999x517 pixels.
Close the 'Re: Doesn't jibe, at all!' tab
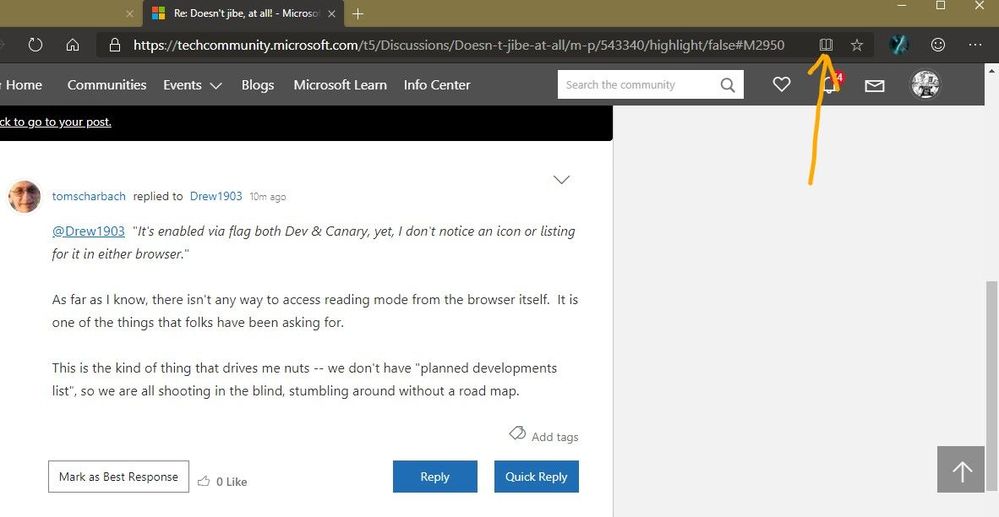tap(331, 13)
